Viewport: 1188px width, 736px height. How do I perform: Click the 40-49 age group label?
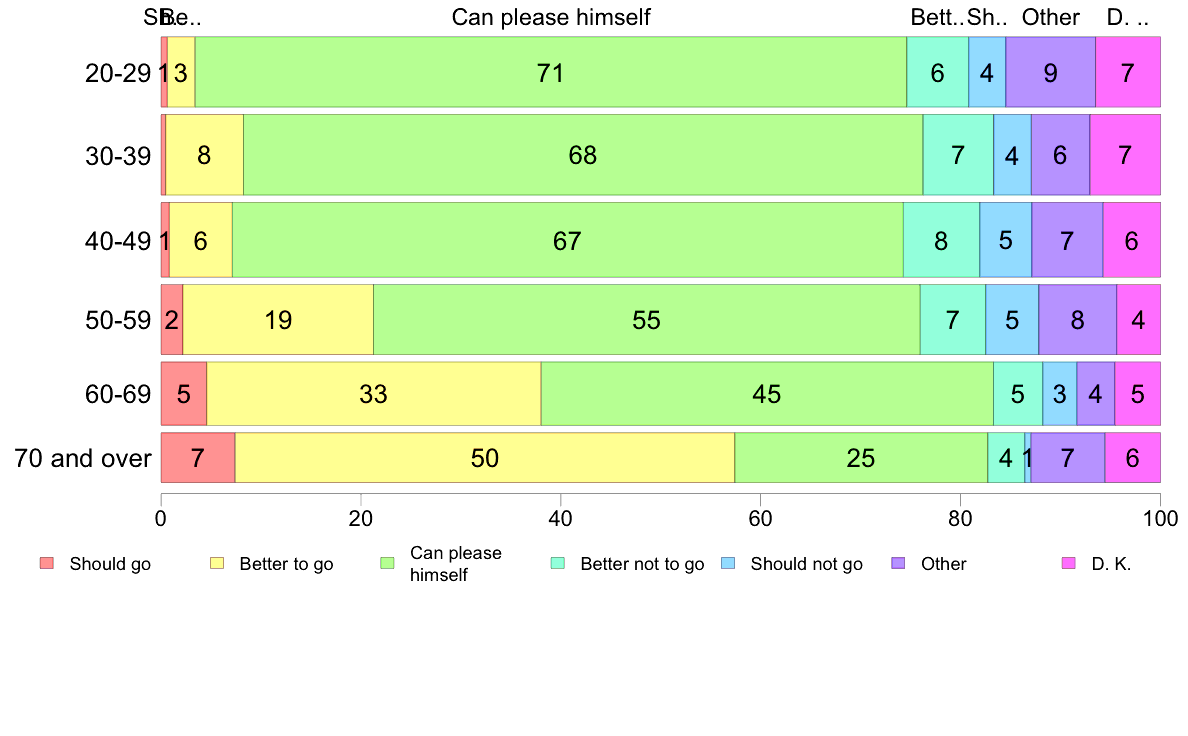[x=118, y=241]
